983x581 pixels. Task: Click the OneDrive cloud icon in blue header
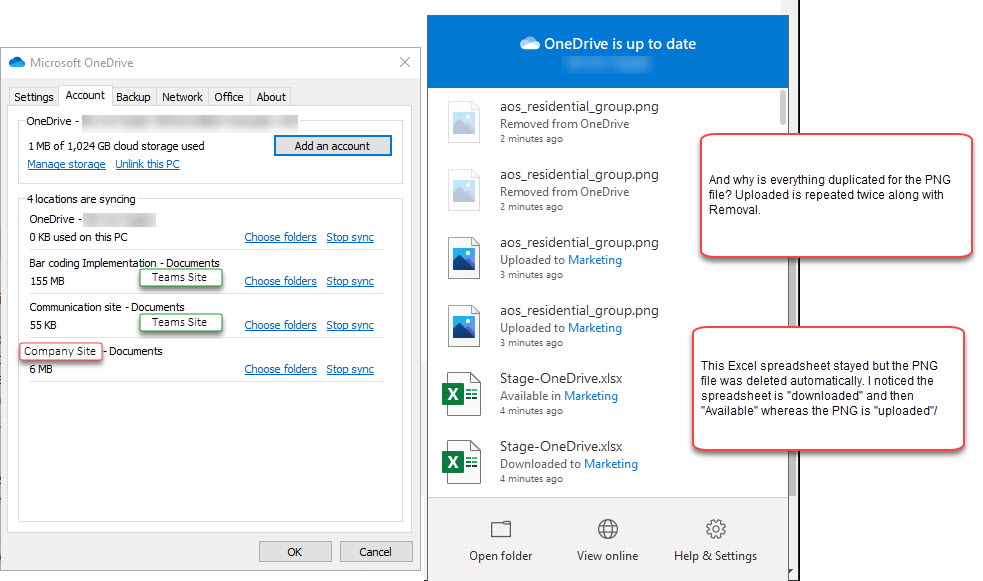(530, 43)
